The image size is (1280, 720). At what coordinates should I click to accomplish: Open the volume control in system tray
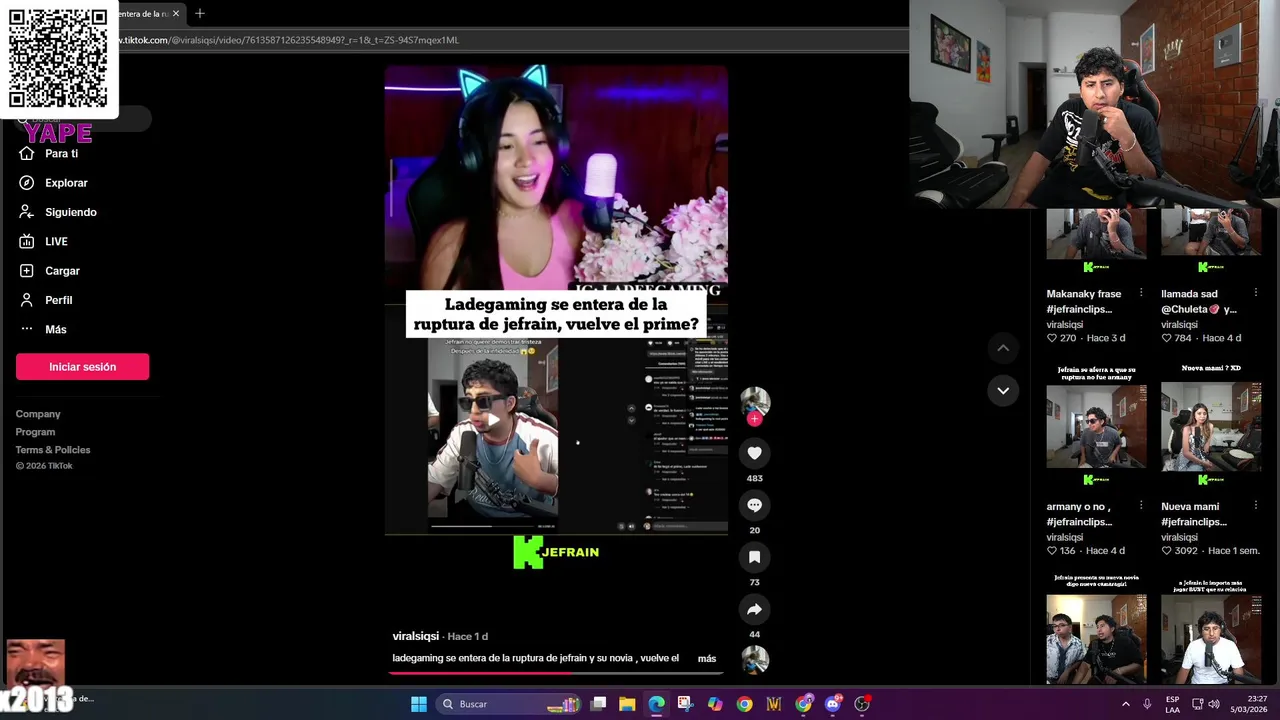coord(1214,704)
